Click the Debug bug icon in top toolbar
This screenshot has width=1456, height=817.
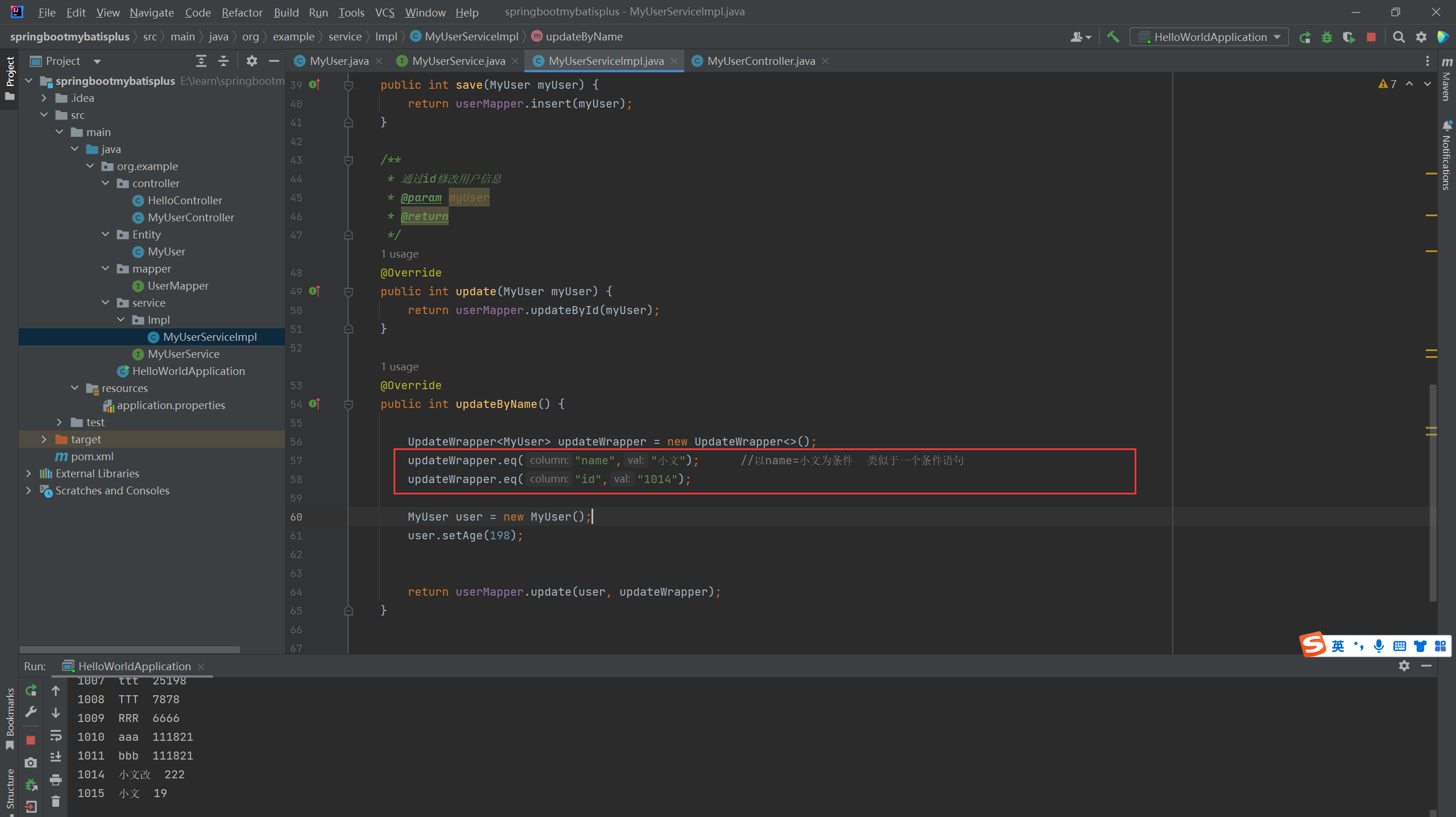click(1327, 37)
